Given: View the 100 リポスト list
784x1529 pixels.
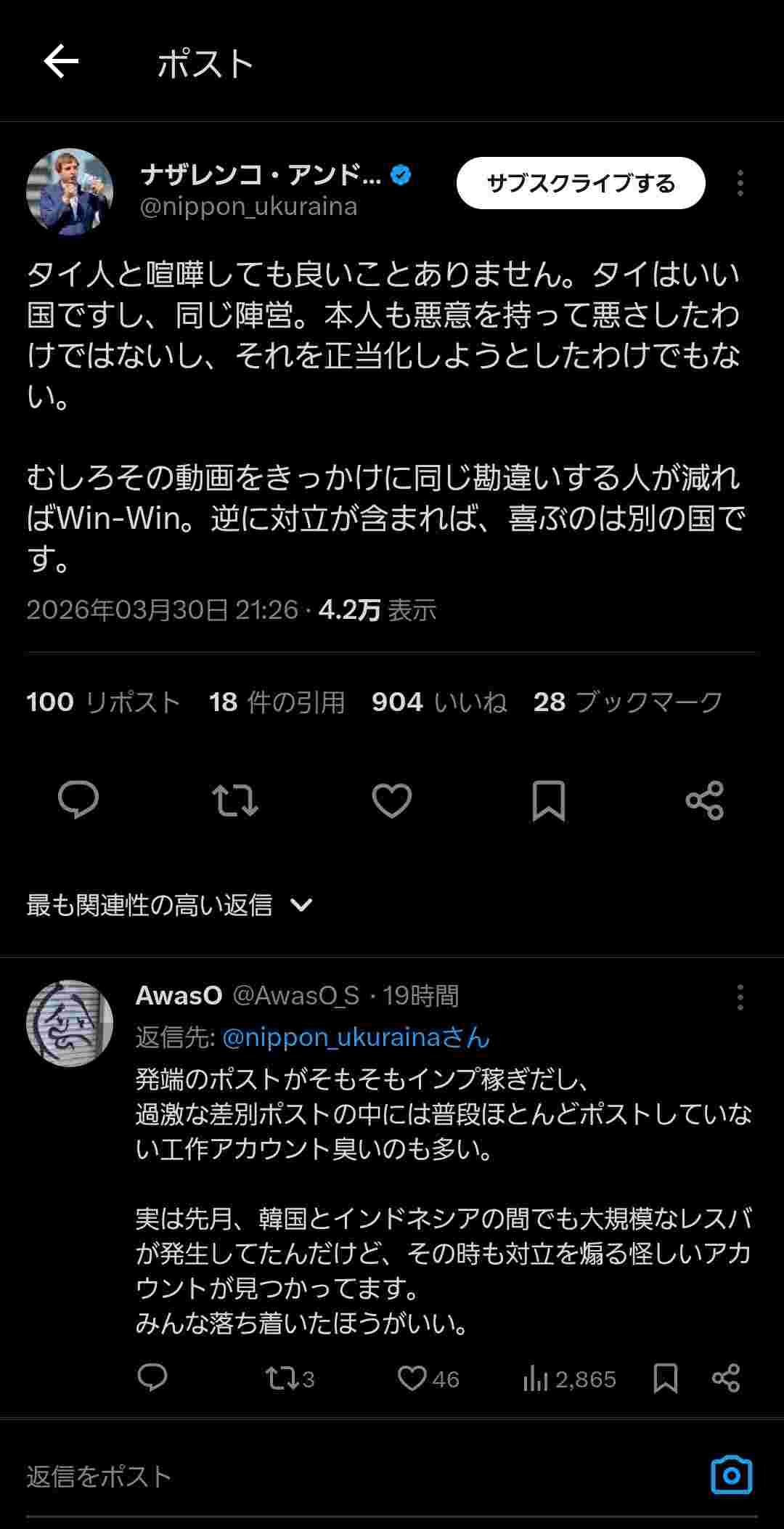Looking at the screenshot, I should click(103, 702).
